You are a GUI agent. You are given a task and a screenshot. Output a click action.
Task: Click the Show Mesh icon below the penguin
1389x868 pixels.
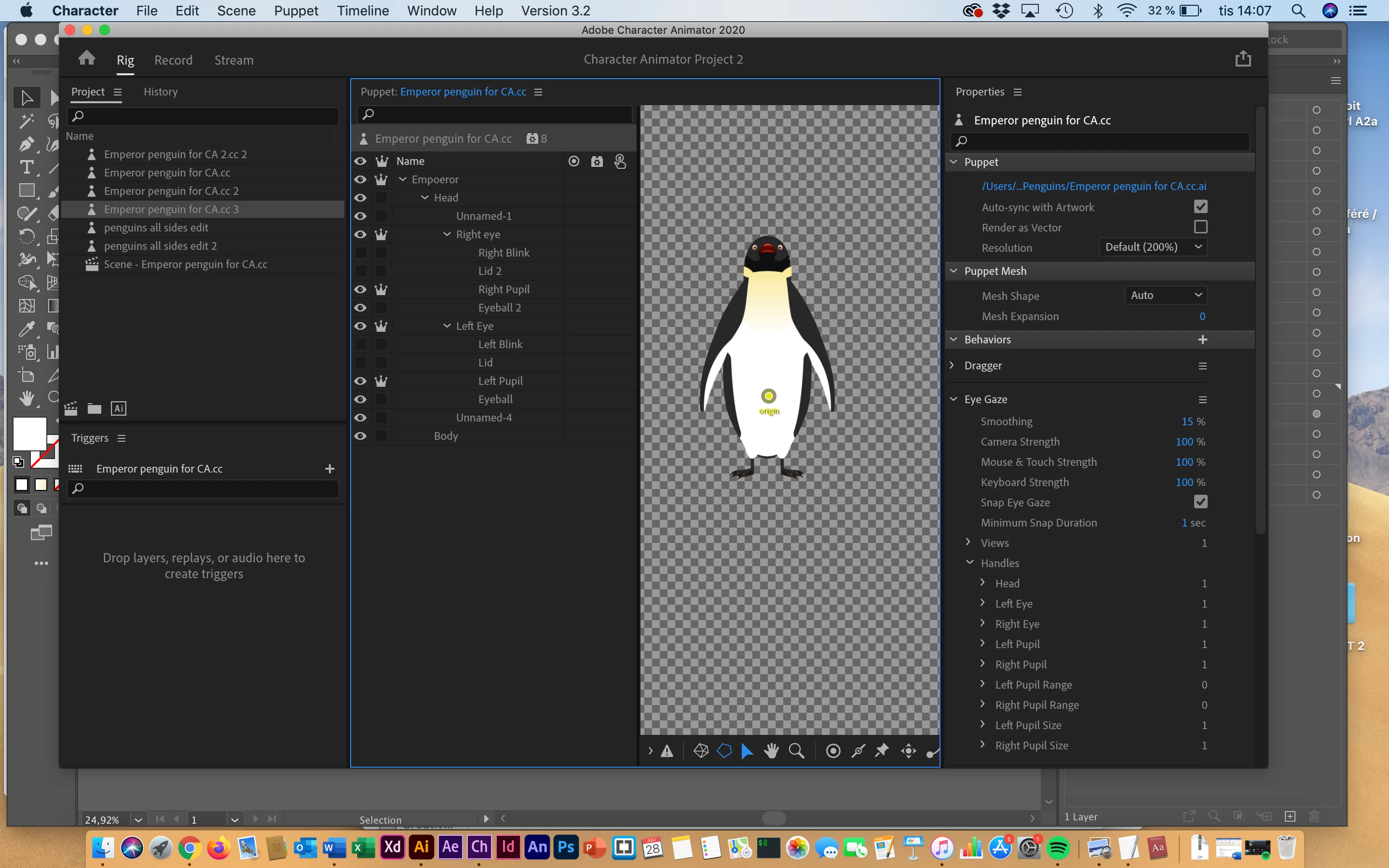coord(701,751)
